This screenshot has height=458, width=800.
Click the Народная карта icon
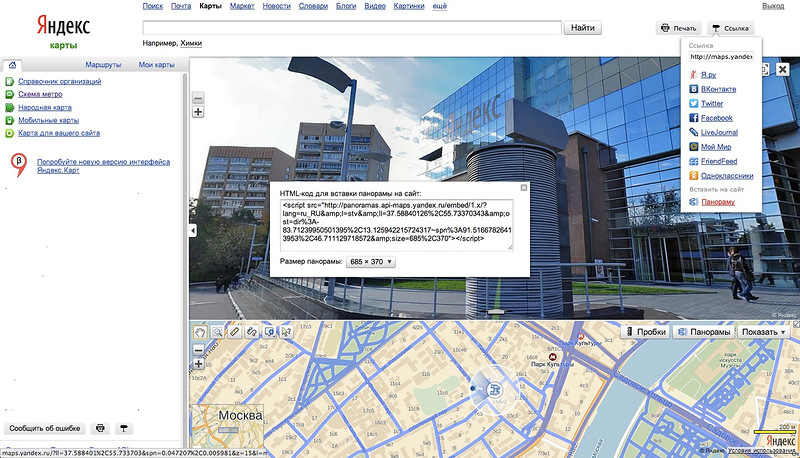pyautogui.click(x=9, y=108)
